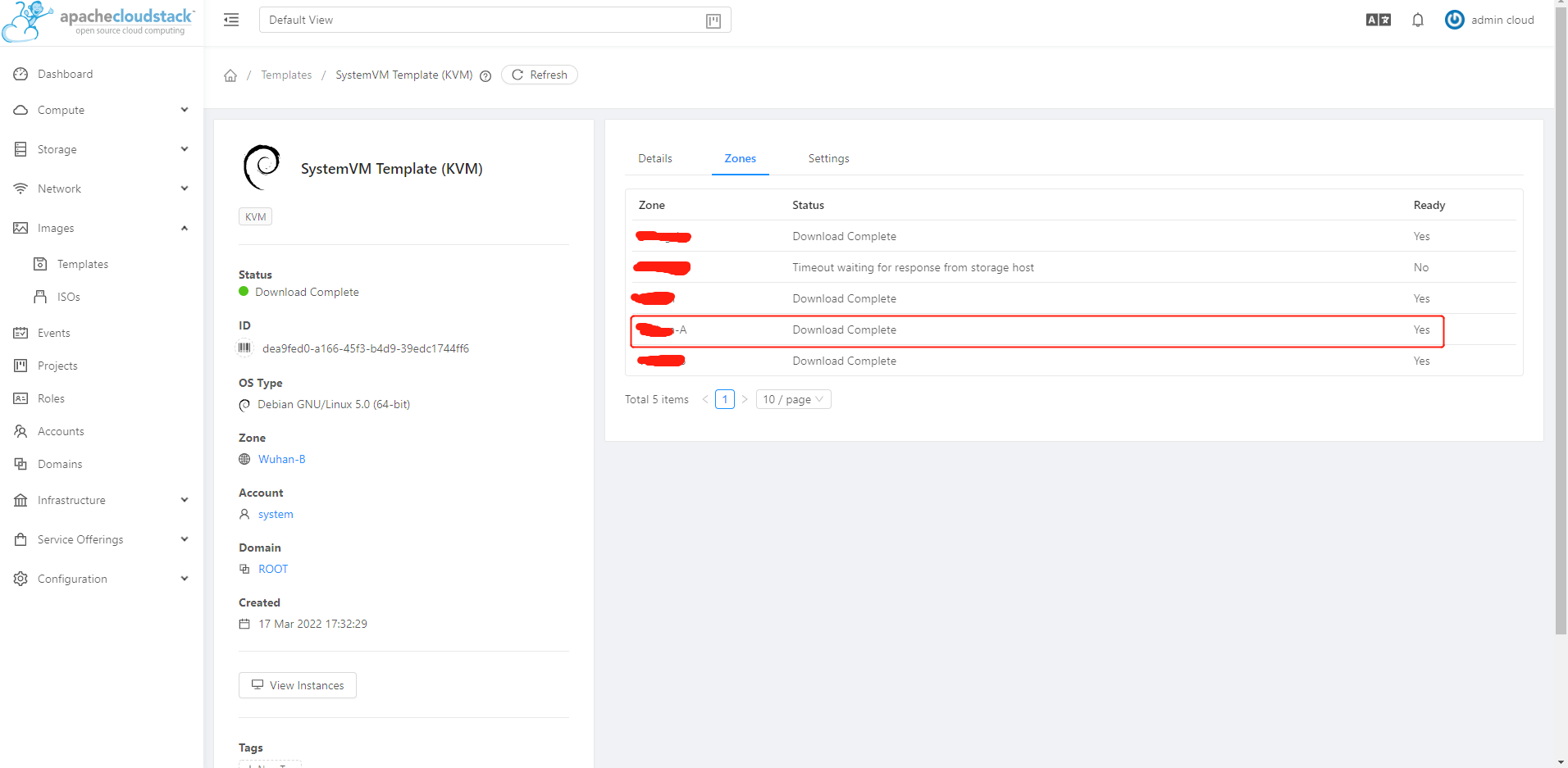Open the 10 / page size dropdown
1568x768 pixels.
pos(793,399)
